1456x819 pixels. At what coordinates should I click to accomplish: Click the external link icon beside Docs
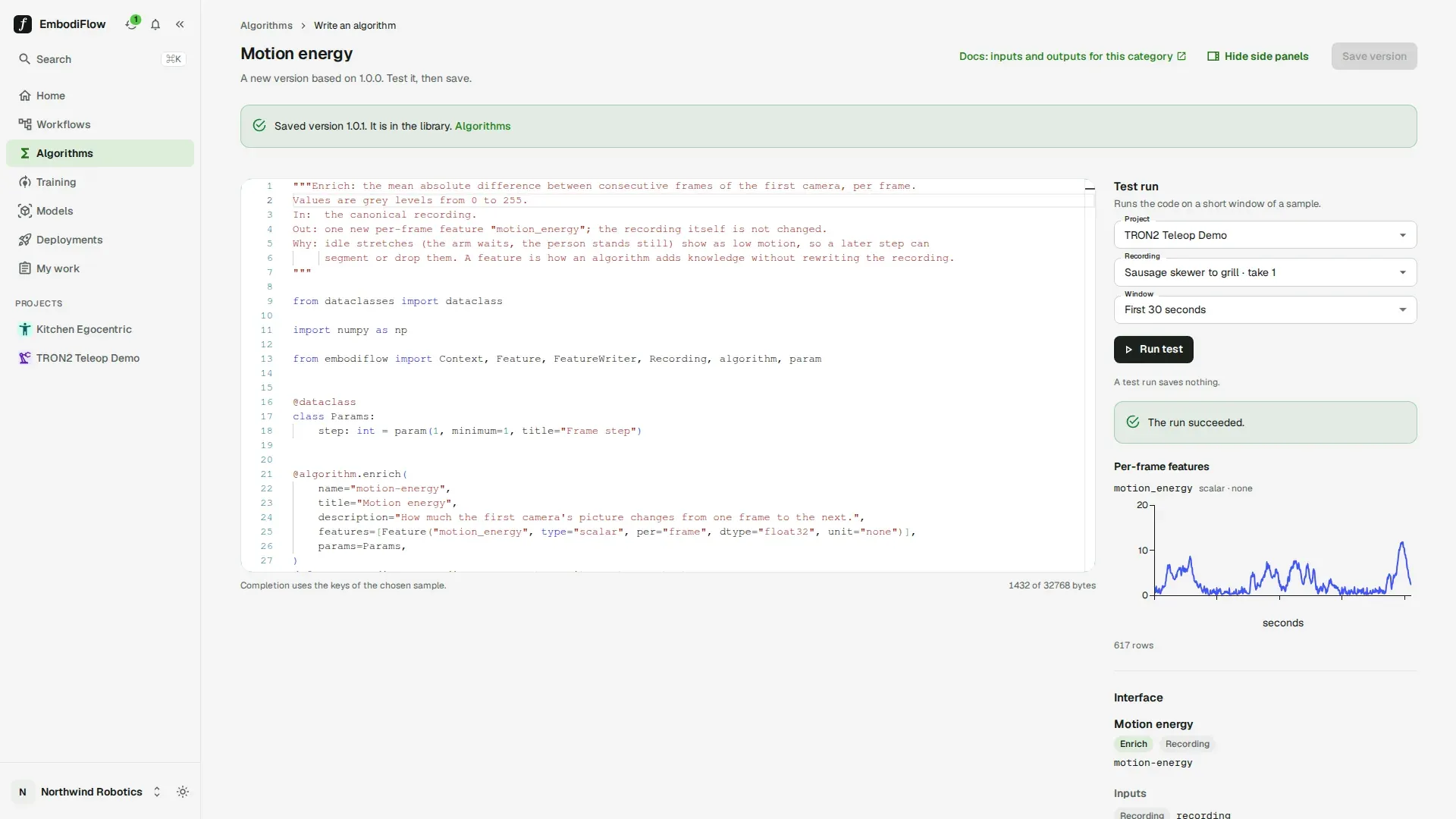[x=1181, y=56]
